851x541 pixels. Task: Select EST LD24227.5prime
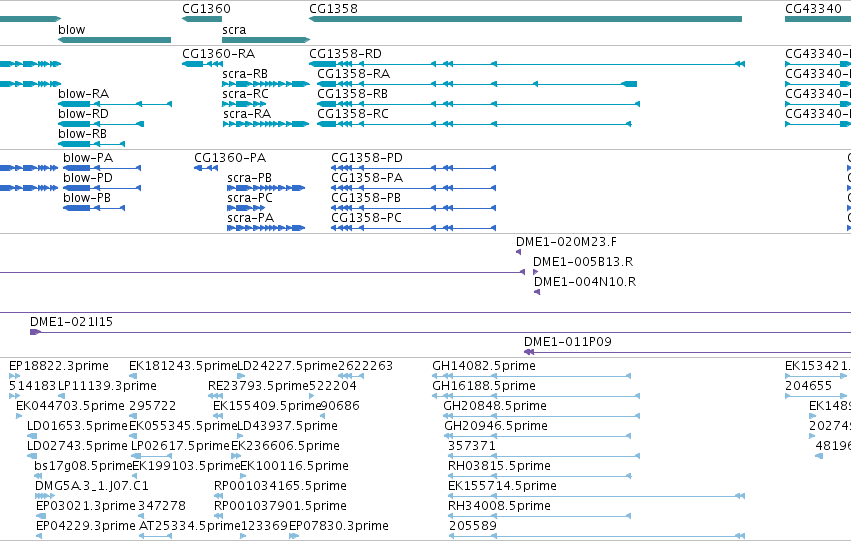[x=288, y=366]
